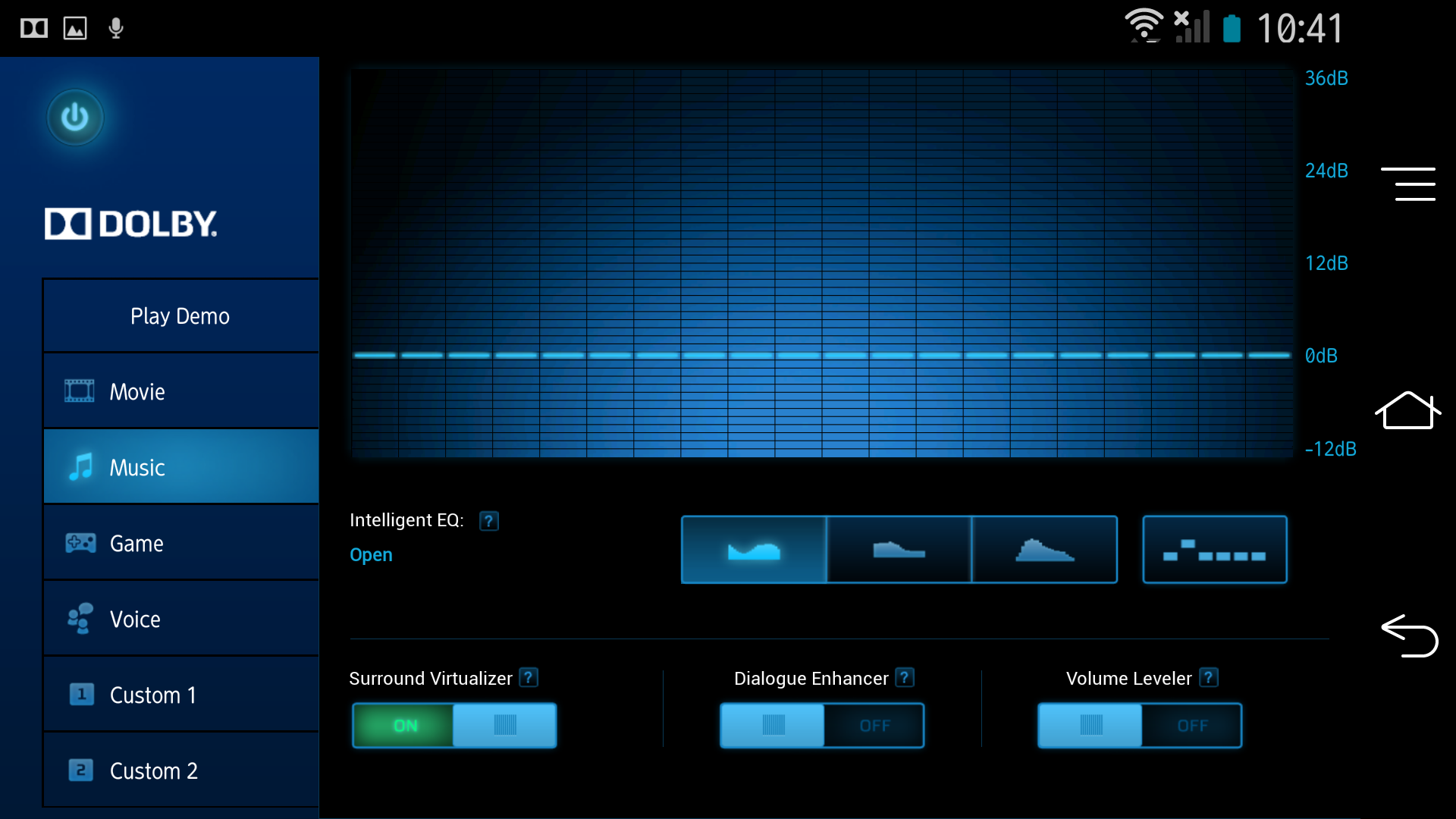Open Volume Leveler help question mark
Screen dimensions: 1456x819
tap(1209, 677)
